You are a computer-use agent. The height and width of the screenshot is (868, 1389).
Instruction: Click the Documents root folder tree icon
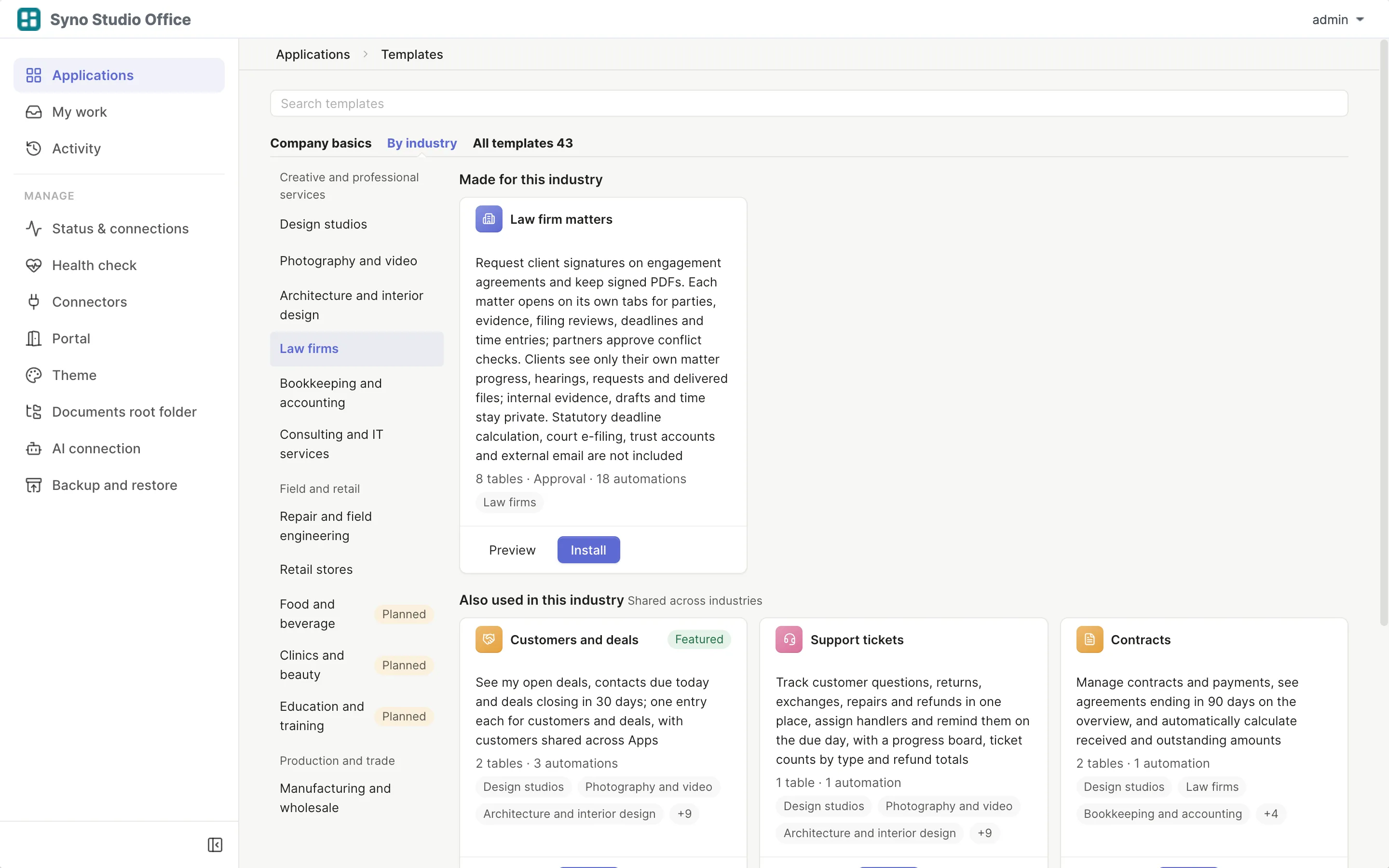(34, 412)
